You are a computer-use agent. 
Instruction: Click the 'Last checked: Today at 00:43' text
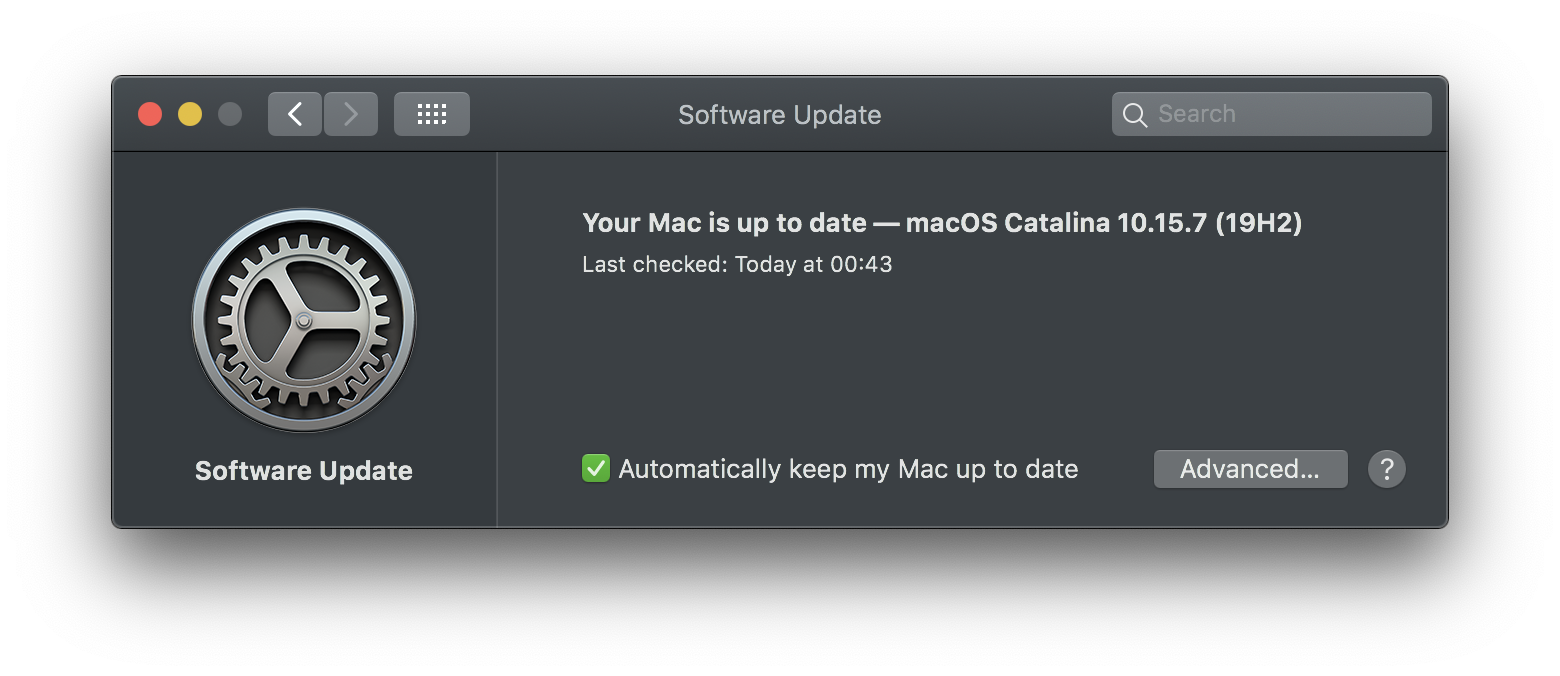point(737,265)
